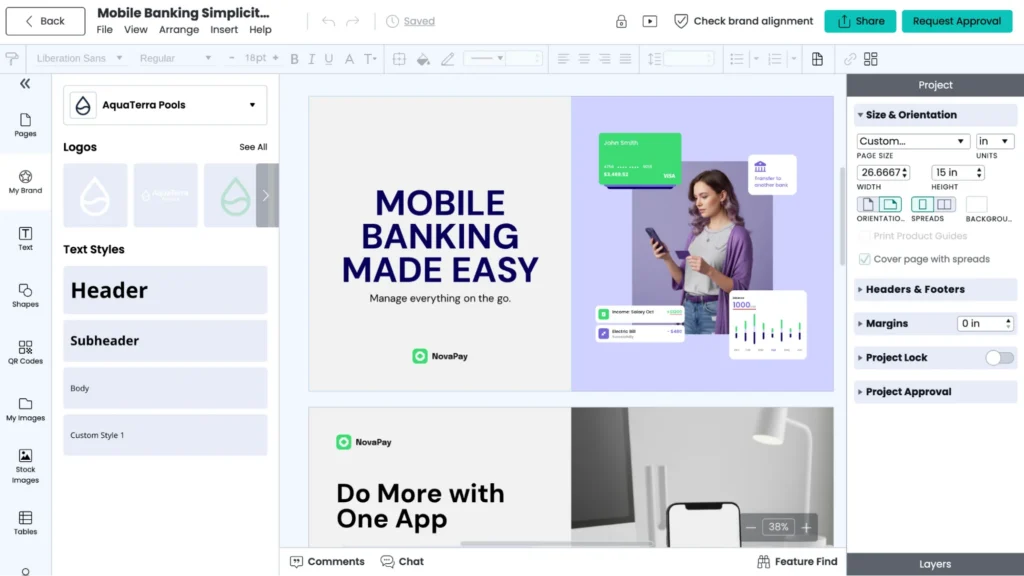The height and width of the screenshot is (576, 1024).
Task: Click the Share button
Action: [860, 21]
